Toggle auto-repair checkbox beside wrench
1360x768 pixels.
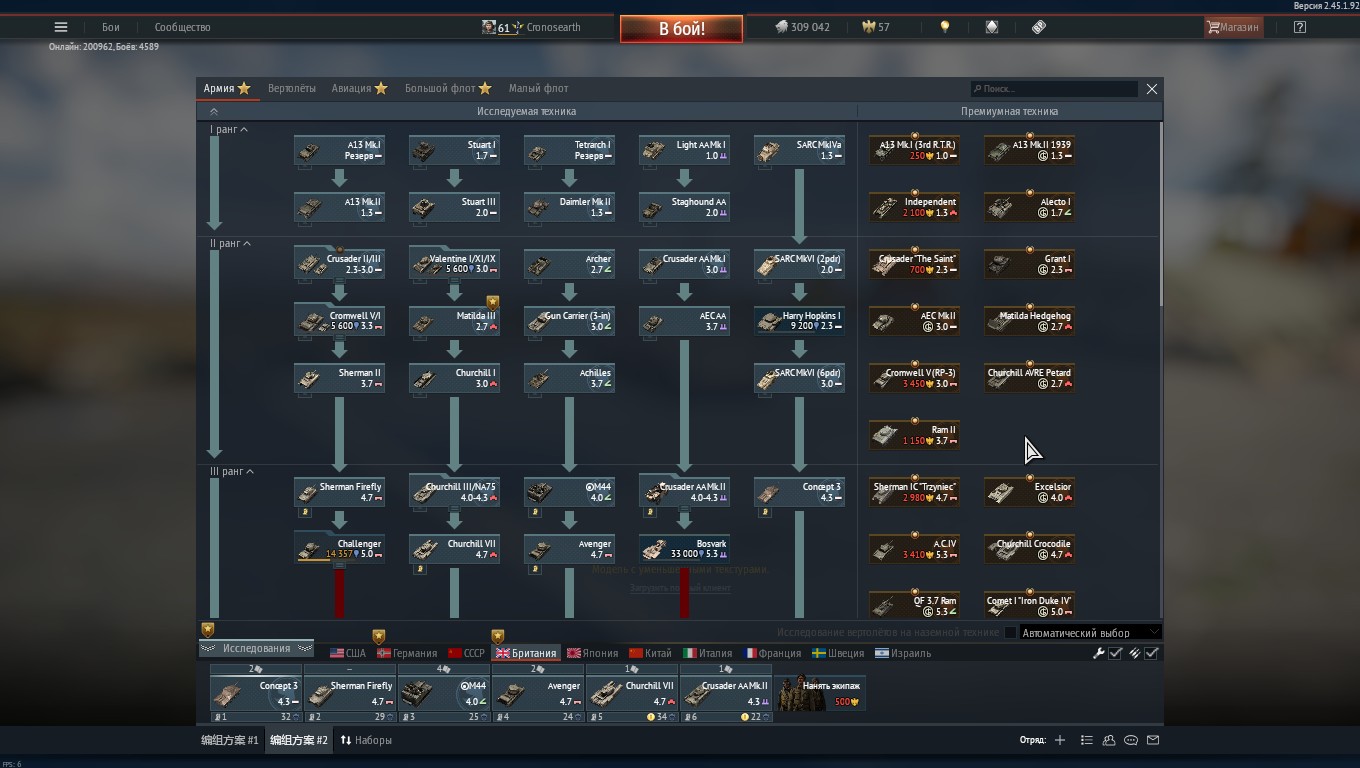1115,653
